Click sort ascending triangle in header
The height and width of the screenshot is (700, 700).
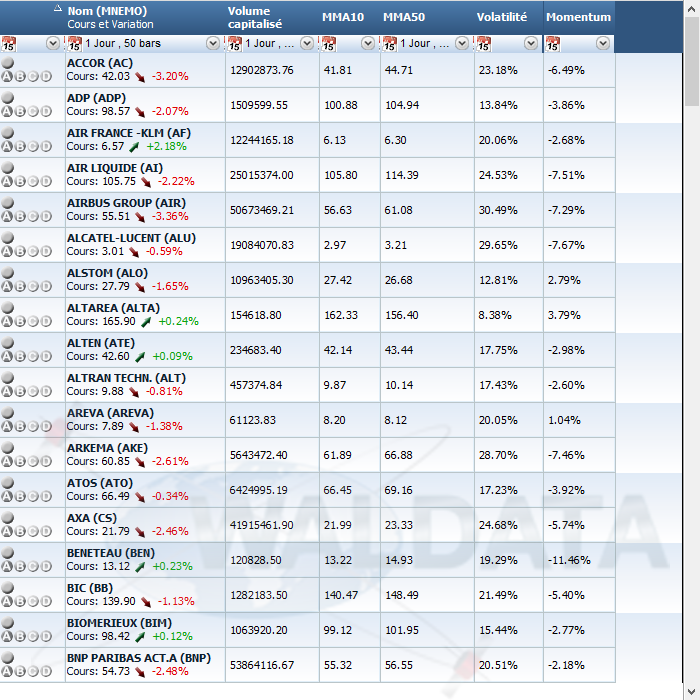click(x=58, y=8)
